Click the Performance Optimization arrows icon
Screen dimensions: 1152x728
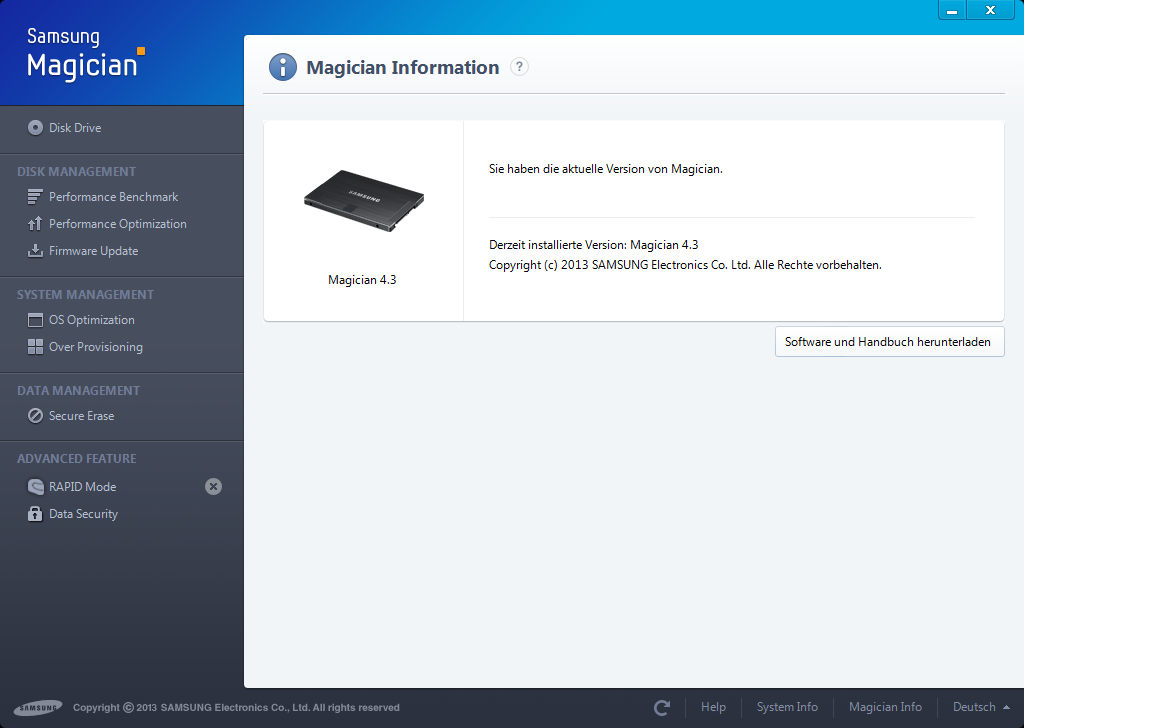[35, 224]
